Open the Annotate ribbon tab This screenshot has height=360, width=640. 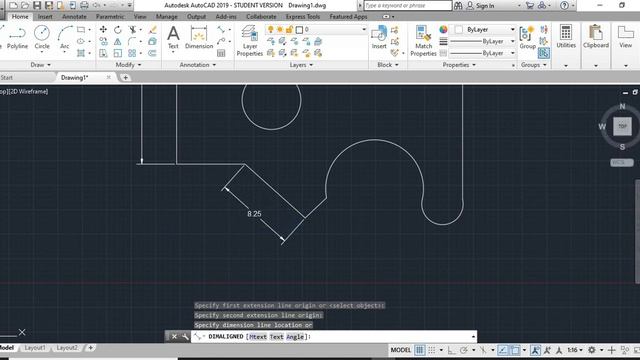[74, 17]
